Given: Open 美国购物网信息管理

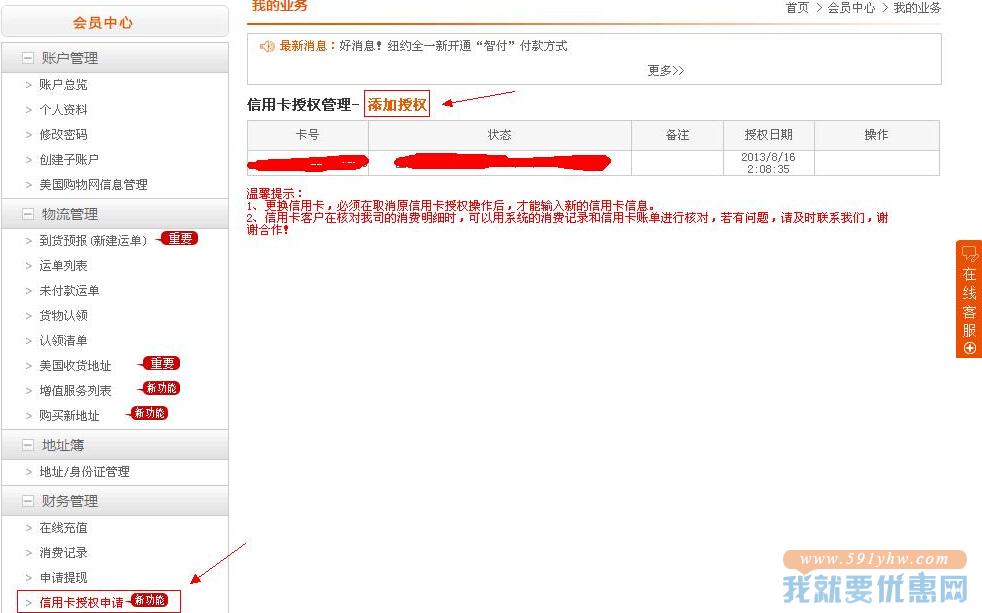Looking at the screenshot, I should coord(93,185).
